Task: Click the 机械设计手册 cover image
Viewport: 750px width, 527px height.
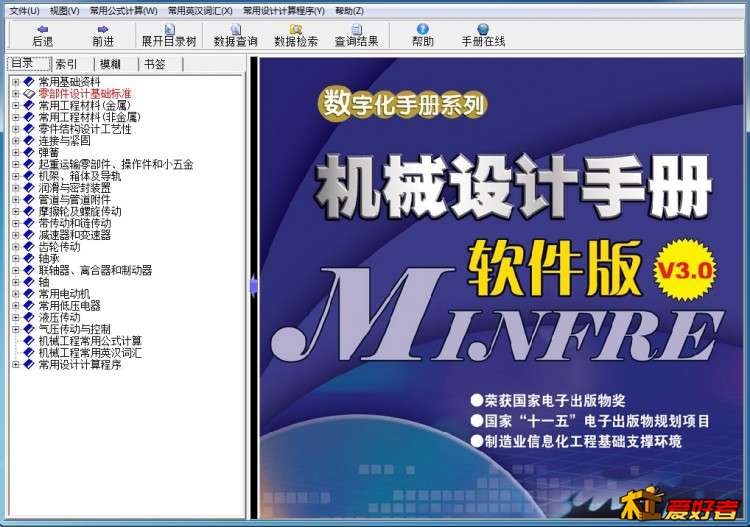Action: pos(501,288)
